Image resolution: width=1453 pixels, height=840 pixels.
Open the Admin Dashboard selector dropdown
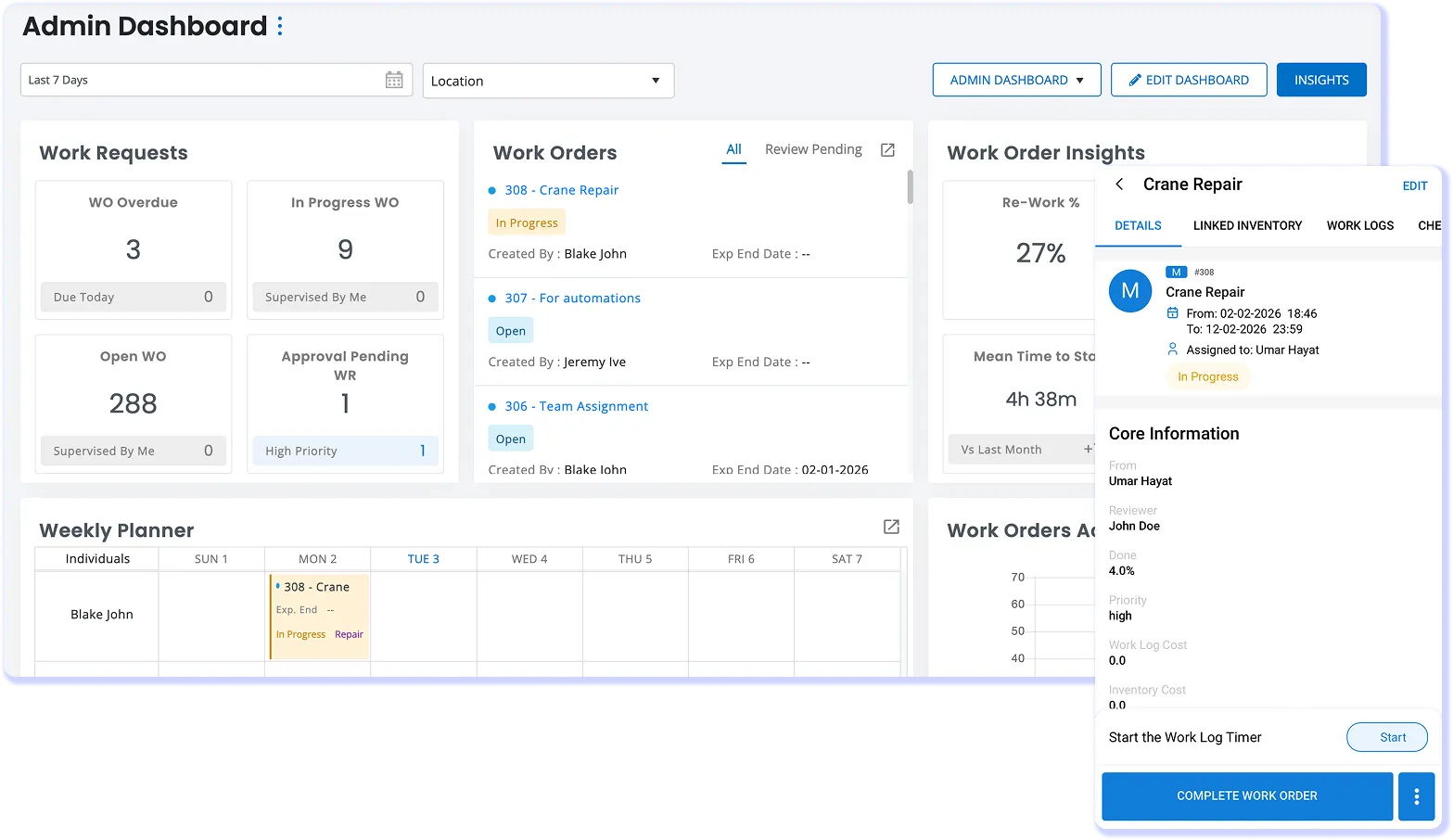(x=1016, y=81)
